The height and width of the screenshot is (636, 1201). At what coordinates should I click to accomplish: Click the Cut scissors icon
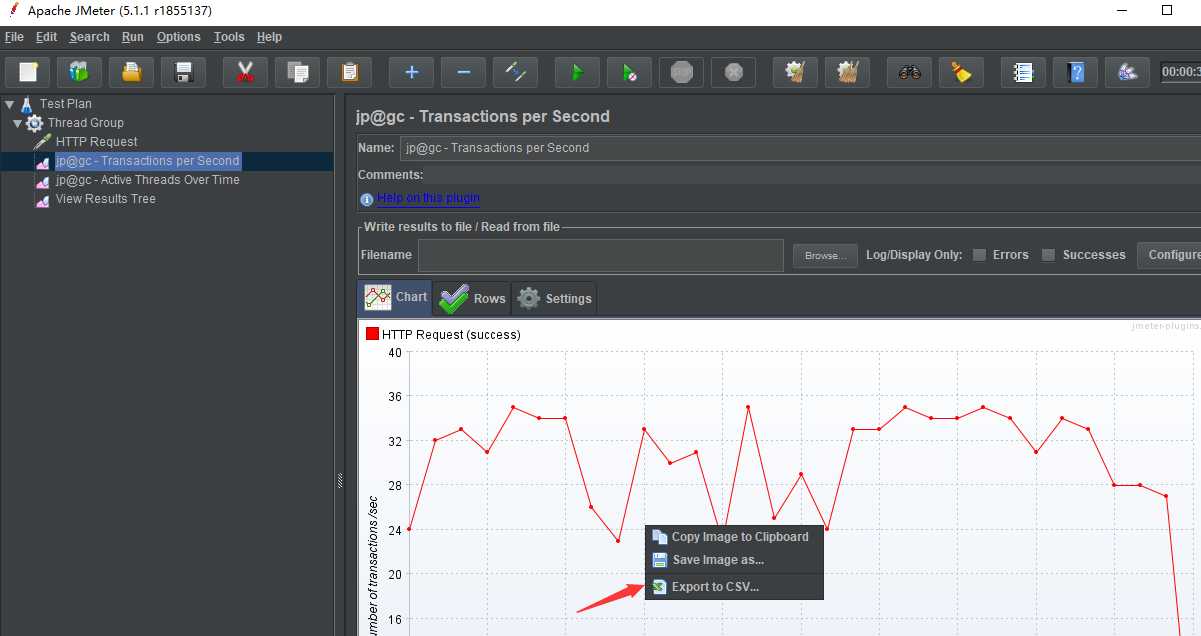(x=245, y=72)
